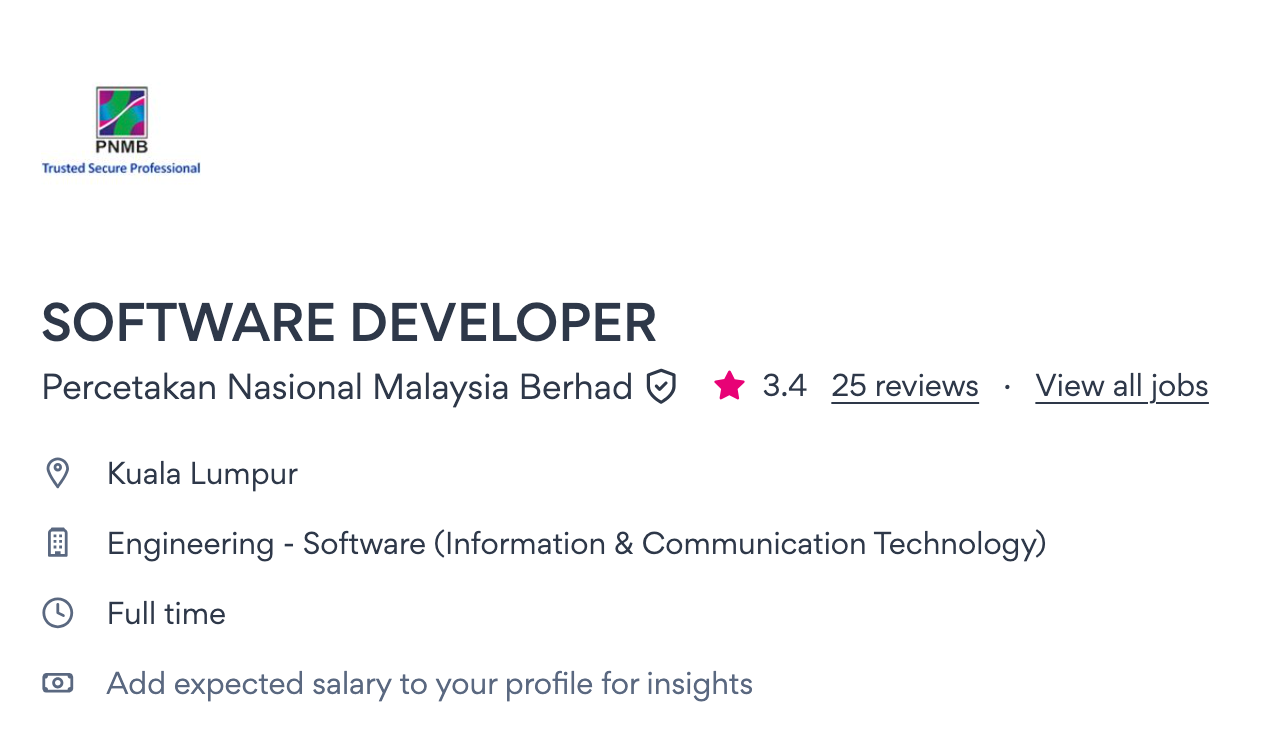Click the building classification icon

(x=58, y=543)
